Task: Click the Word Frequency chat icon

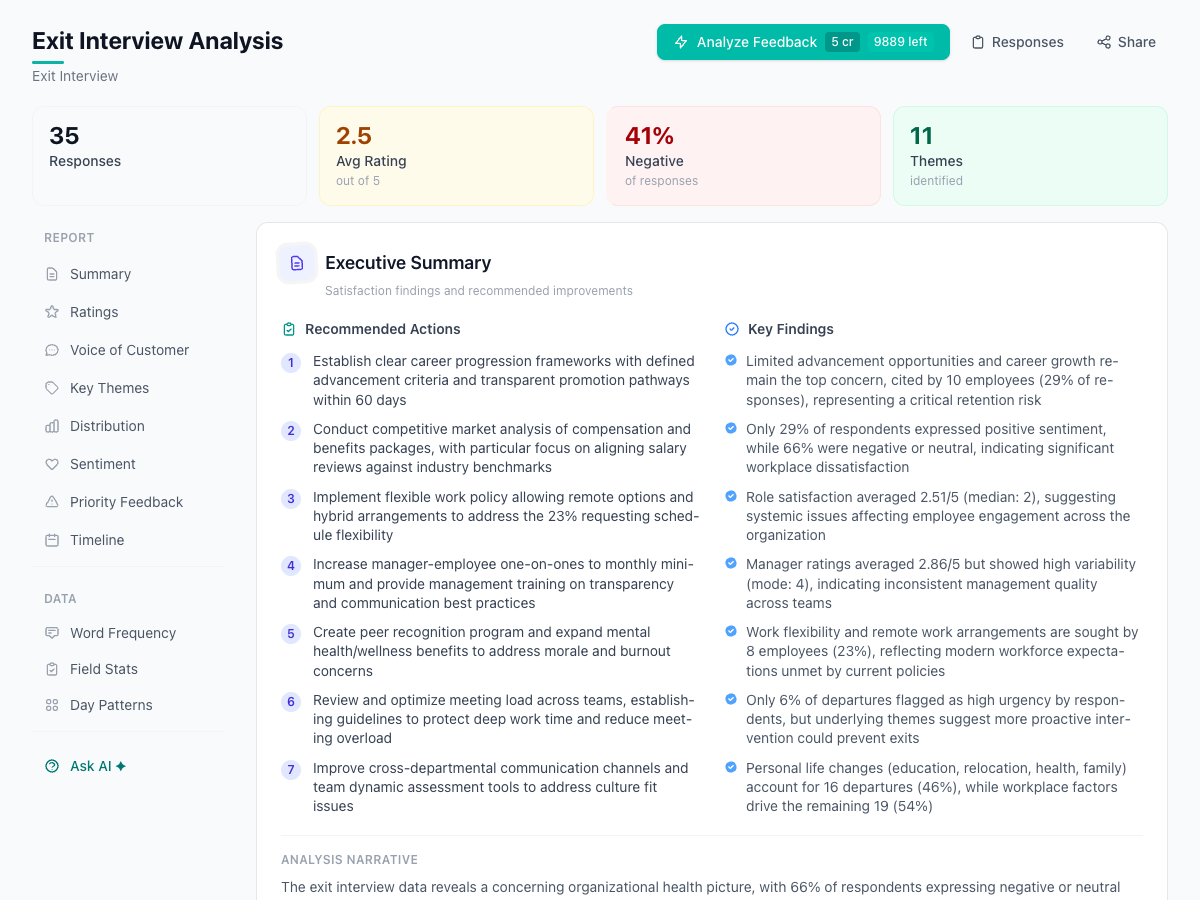Action: pyautogui.click(x=51, y=632)
